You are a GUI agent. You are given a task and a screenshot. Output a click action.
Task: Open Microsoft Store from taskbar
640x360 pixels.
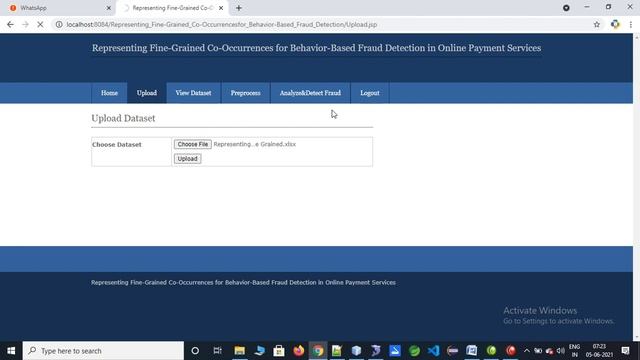279,351
